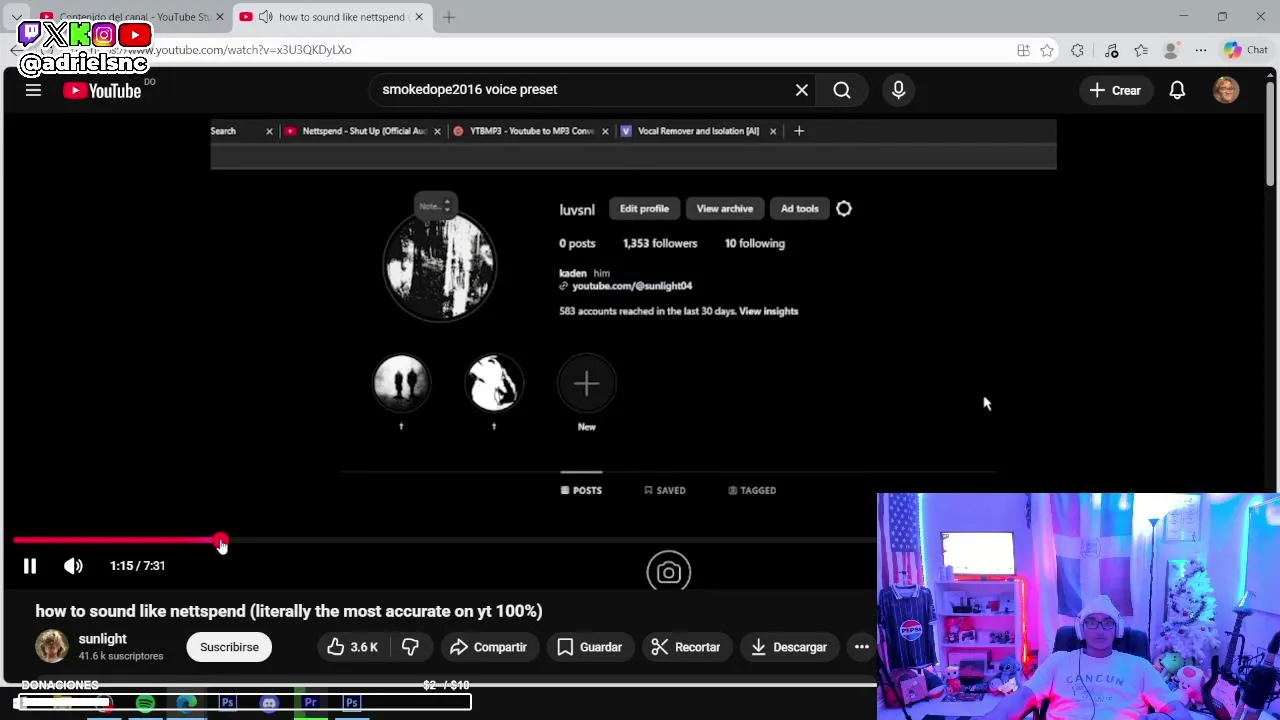The height and width of the screenshot is (720, 1280).
Task: Open Premiere Pro from the taskbar
Action: pyautogui.click(x=310, y=703)
